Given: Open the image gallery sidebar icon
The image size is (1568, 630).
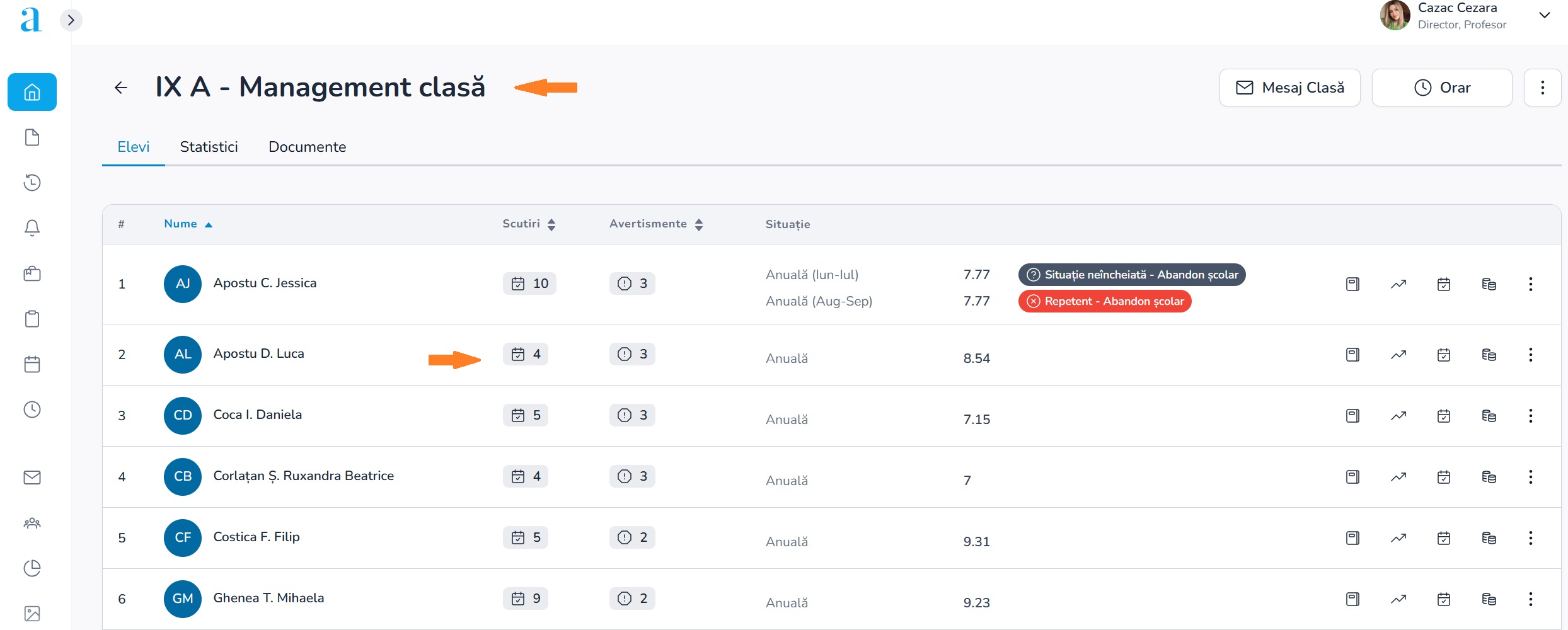Looking at the screenshot, I should click(x=32, y=614).
